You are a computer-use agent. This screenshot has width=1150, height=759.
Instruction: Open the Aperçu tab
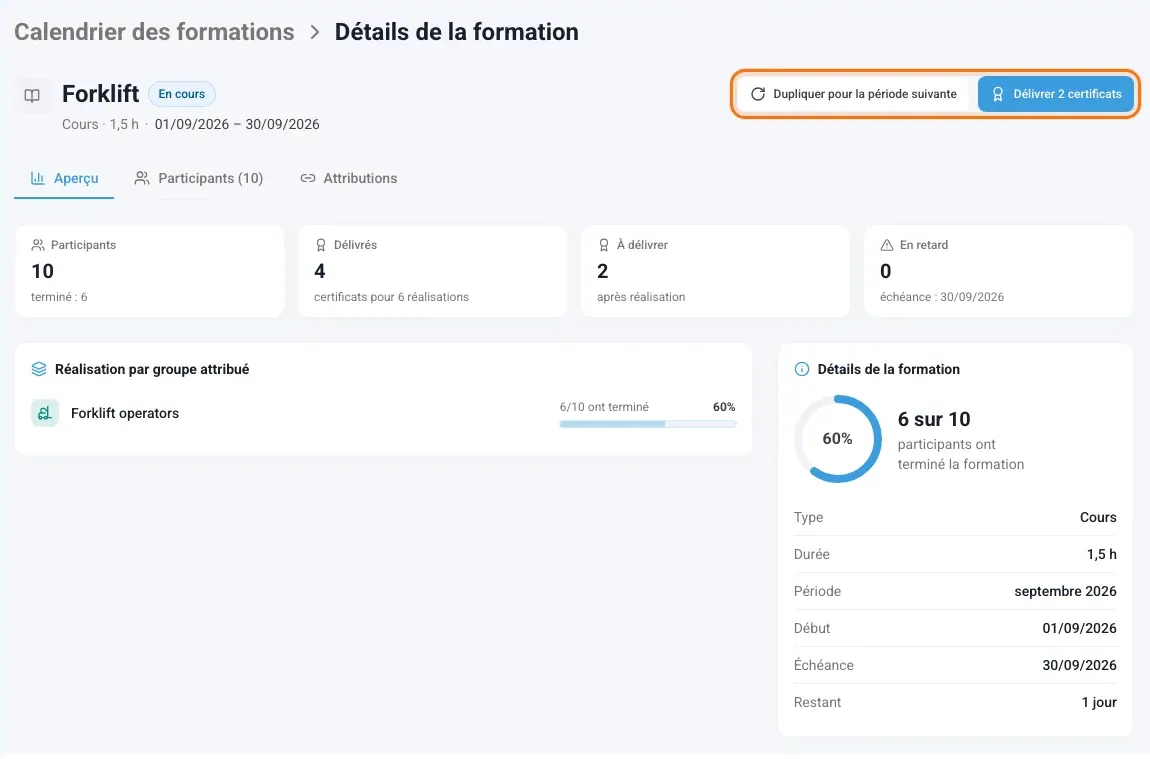[x=65, y=178]
